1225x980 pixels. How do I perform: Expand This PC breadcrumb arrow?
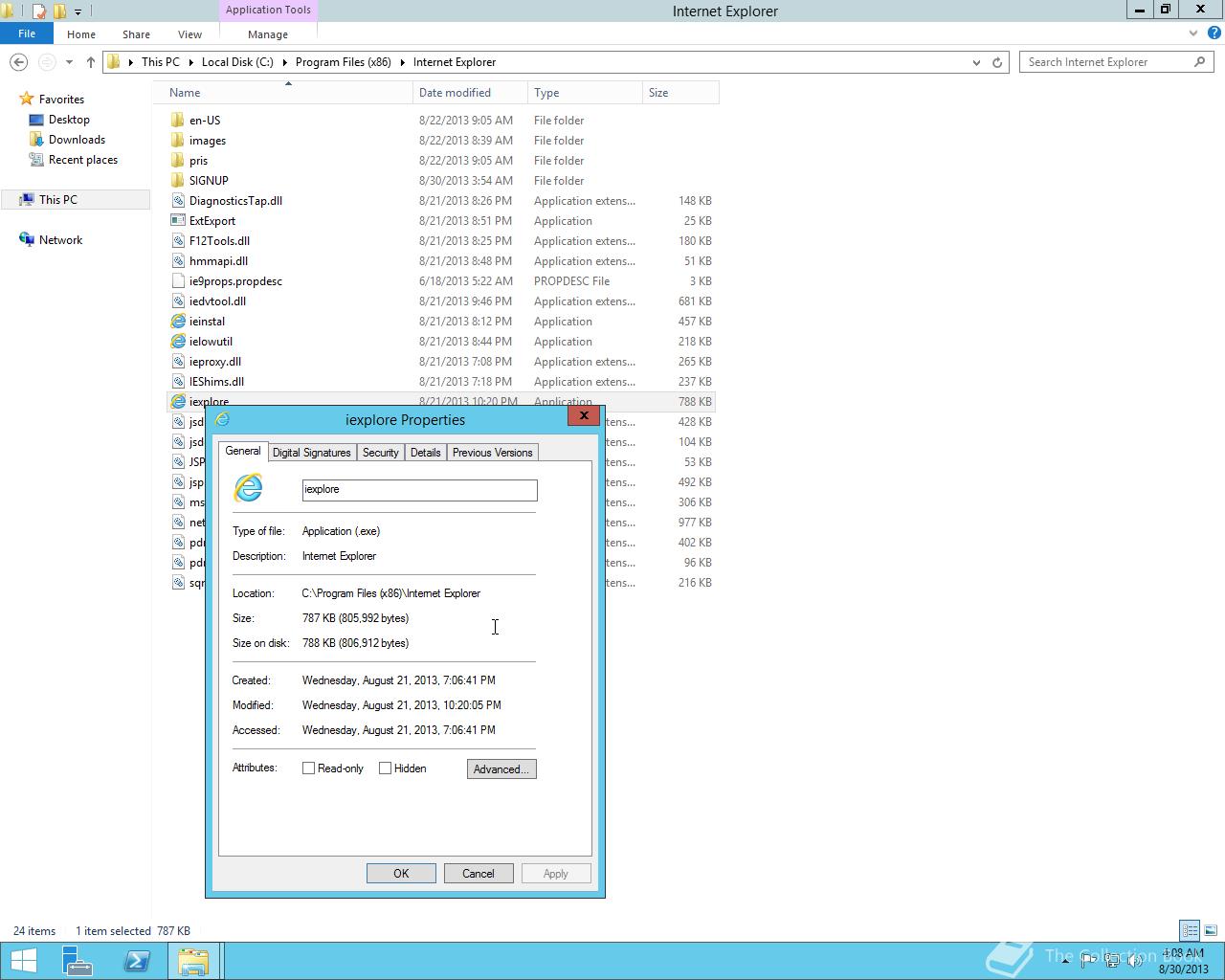point(189,62)
